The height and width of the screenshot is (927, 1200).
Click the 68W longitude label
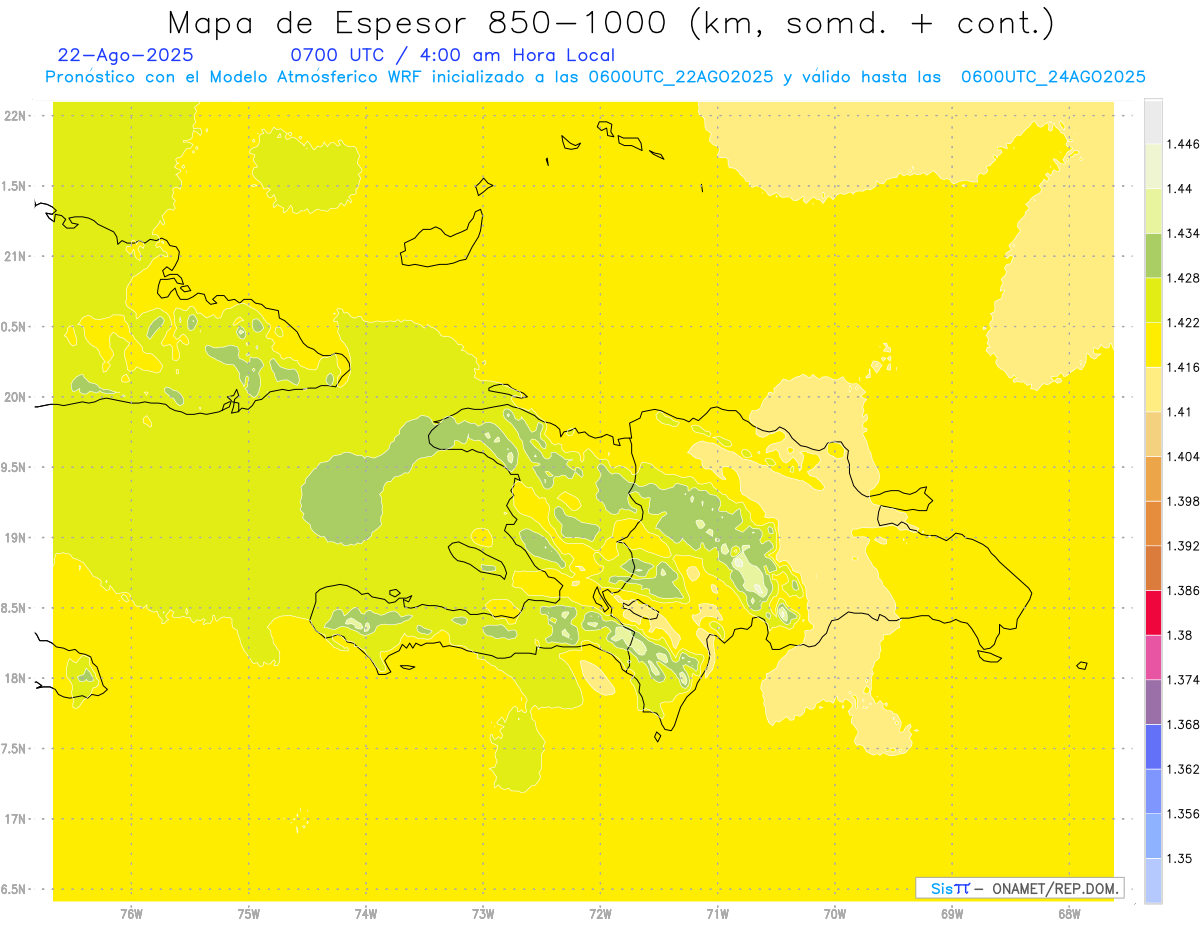(x=1069, y=914)
